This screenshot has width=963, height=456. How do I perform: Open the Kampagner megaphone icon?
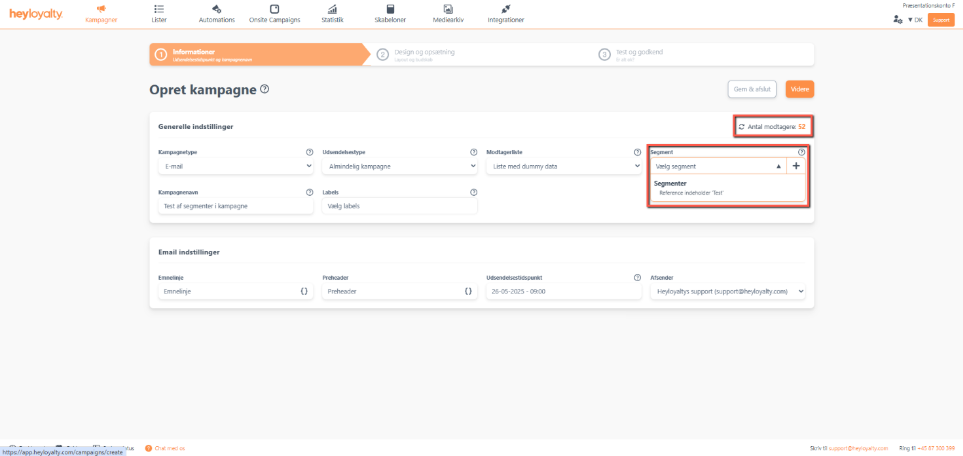click(x=101, y=9)
